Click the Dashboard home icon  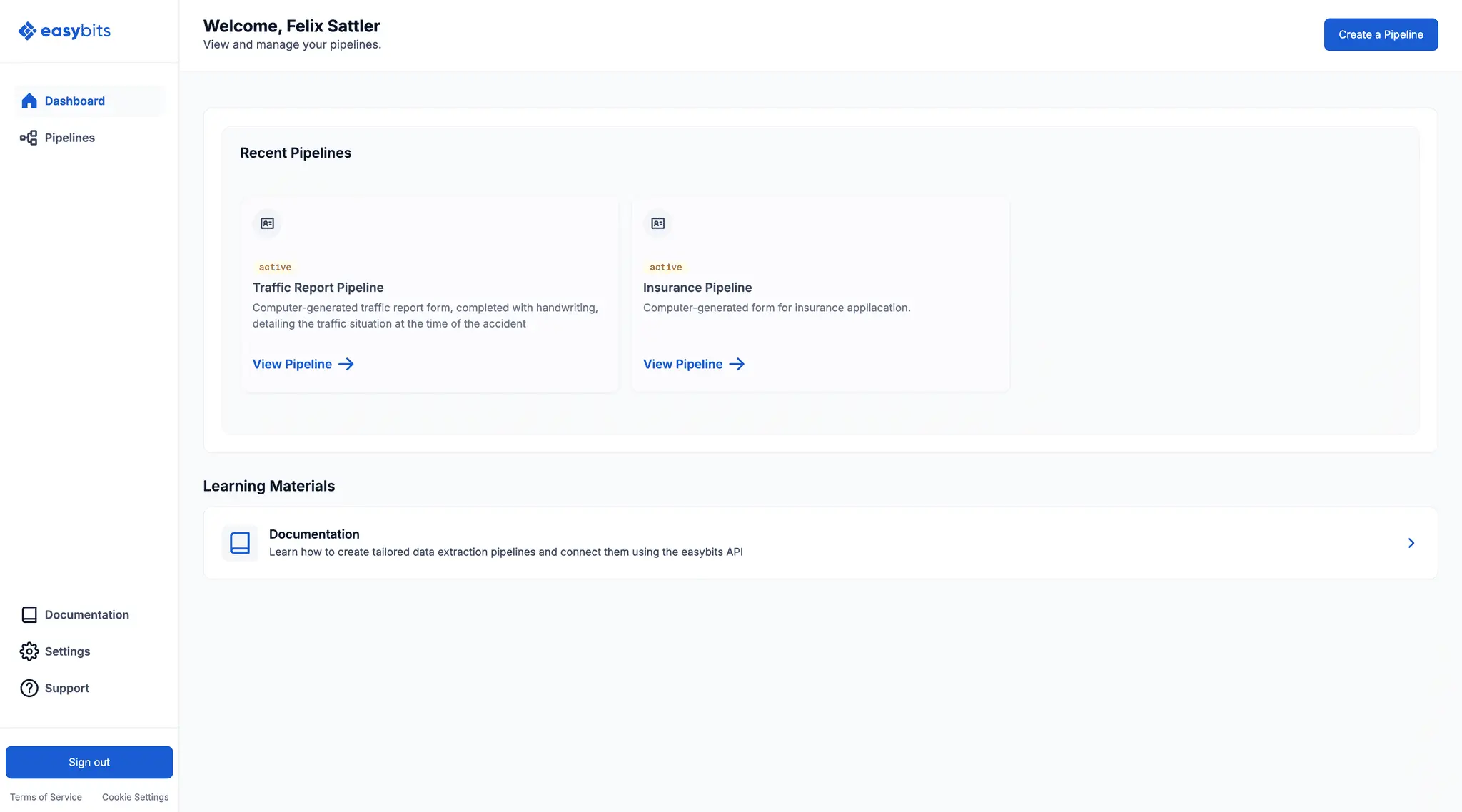pos(29,101)
